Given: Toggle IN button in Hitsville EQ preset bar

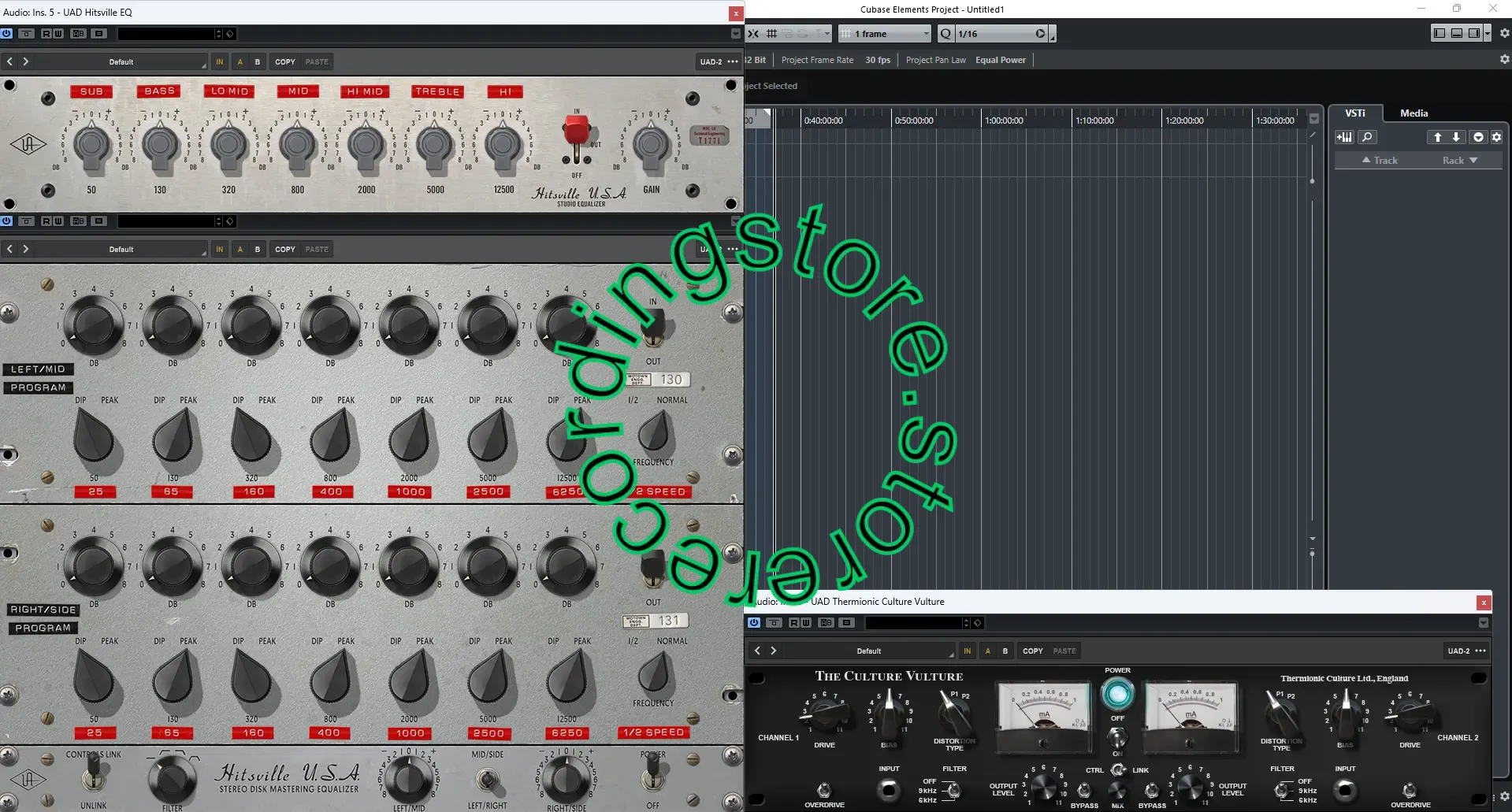Looking at the screenshot, I should click(x=219, y=61).
